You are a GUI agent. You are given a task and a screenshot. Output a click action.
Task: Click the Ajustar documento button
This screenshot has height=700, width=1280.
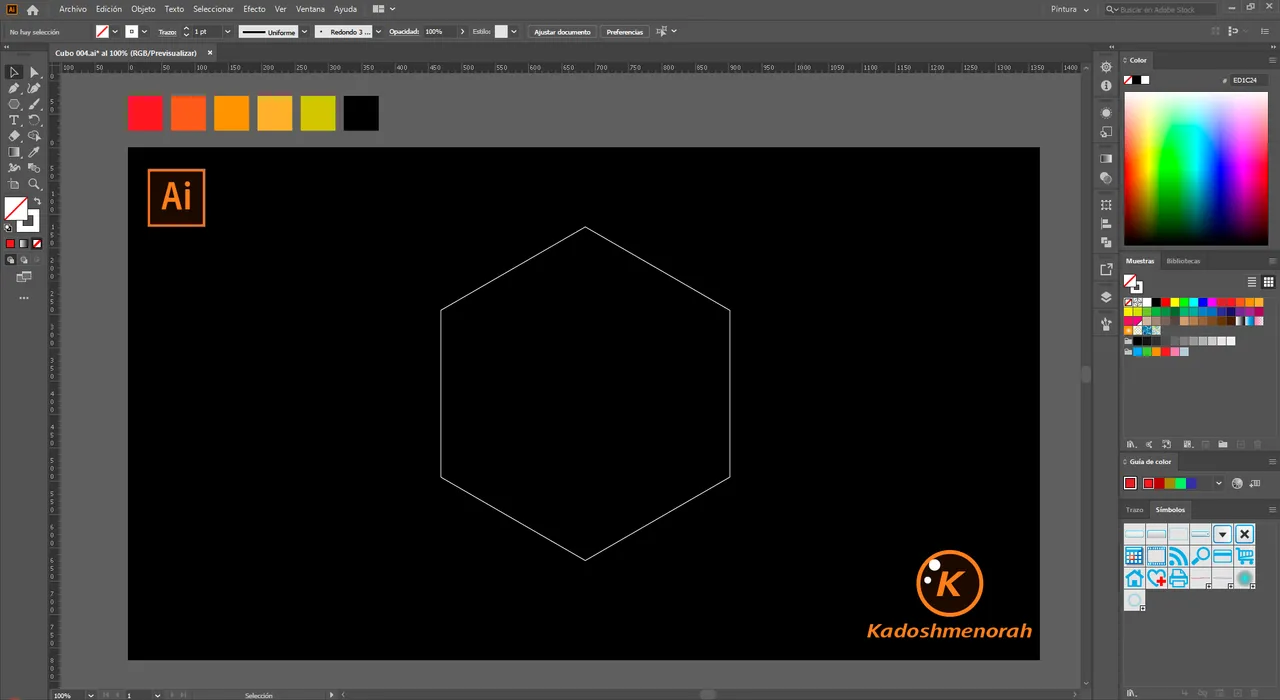(x=562, y=32)
